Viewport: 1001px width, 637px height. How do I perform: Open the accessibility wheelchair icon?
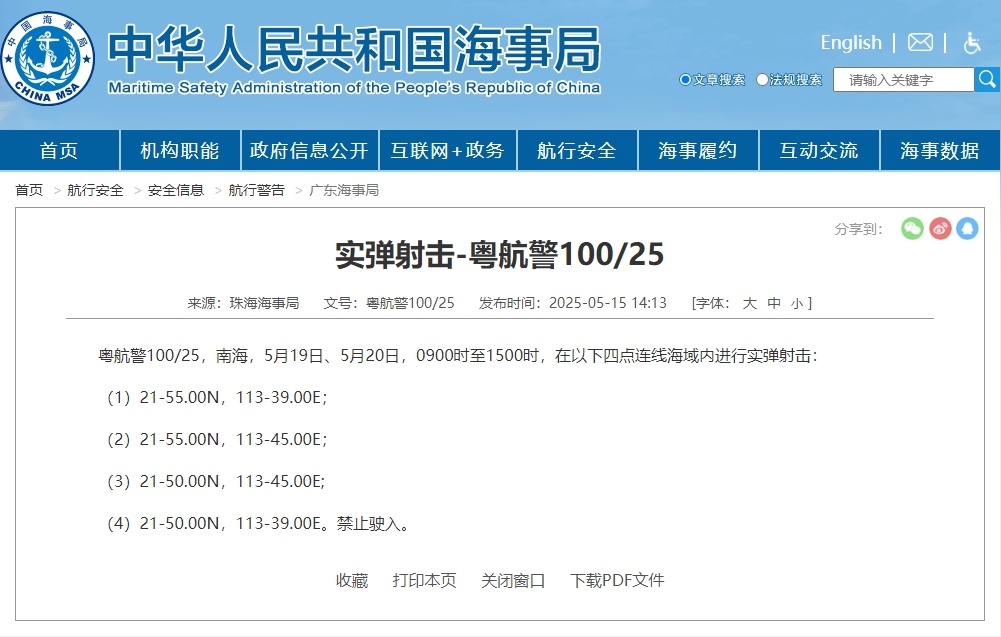tap(972, 43)
